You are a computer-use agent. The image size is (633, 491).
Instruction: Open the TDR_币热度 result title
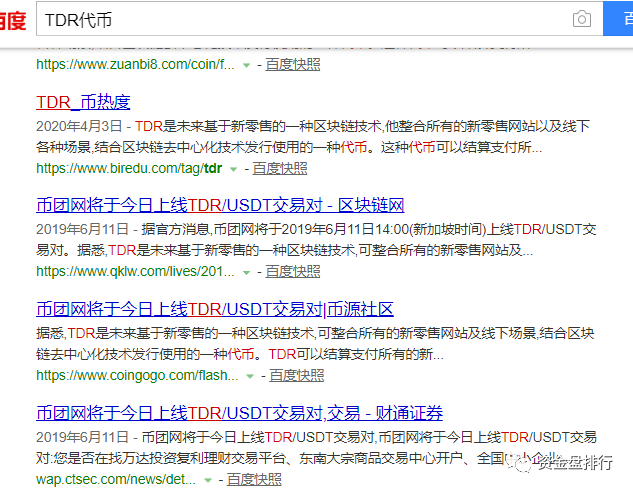(83, 102)
